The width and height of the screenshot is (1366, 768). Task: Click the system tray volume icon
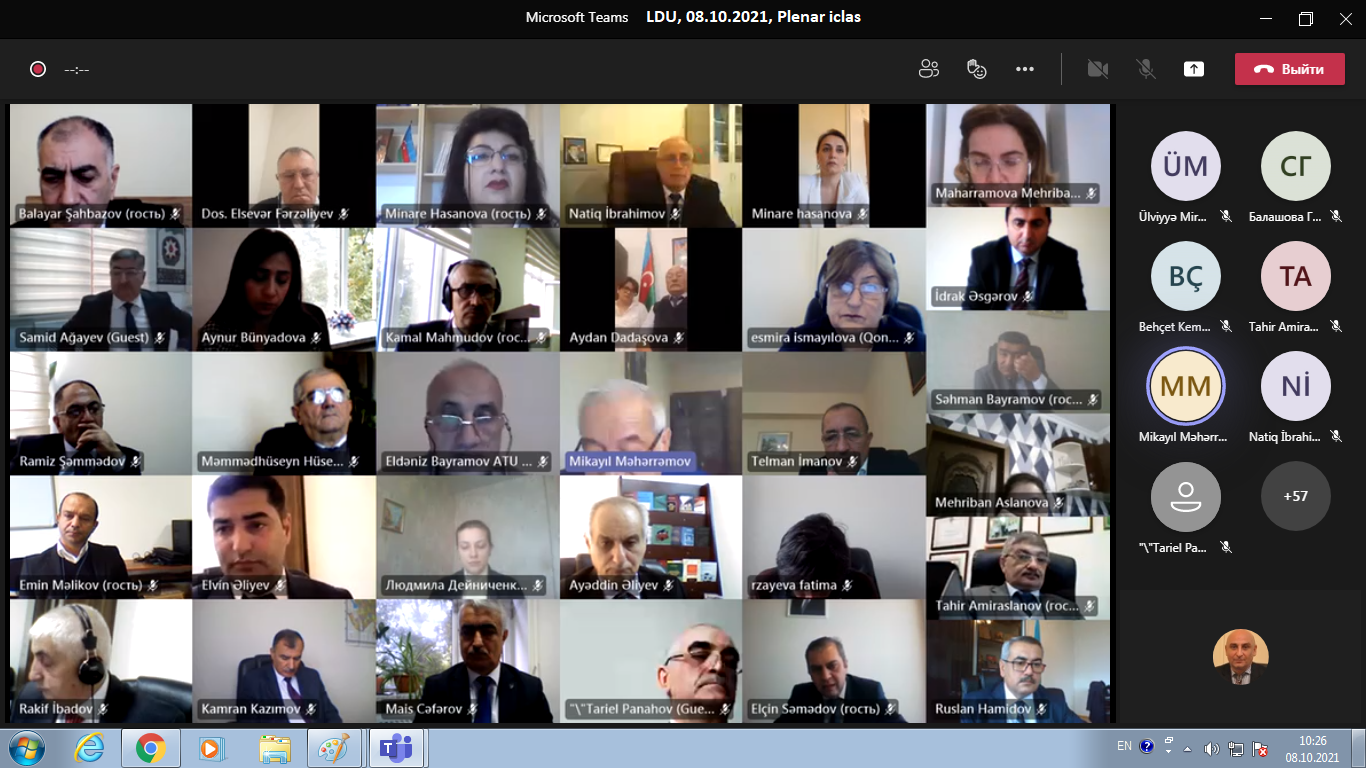point(1212,748)
